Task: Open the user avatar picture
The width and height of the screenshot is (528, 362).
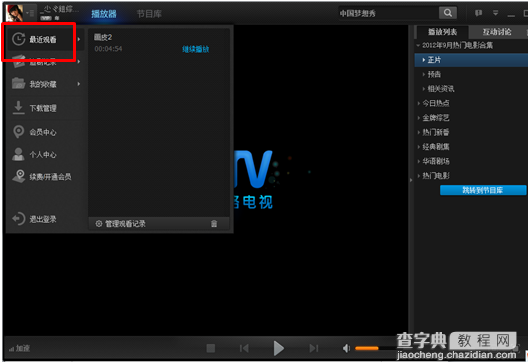Action: coord(14,13)
